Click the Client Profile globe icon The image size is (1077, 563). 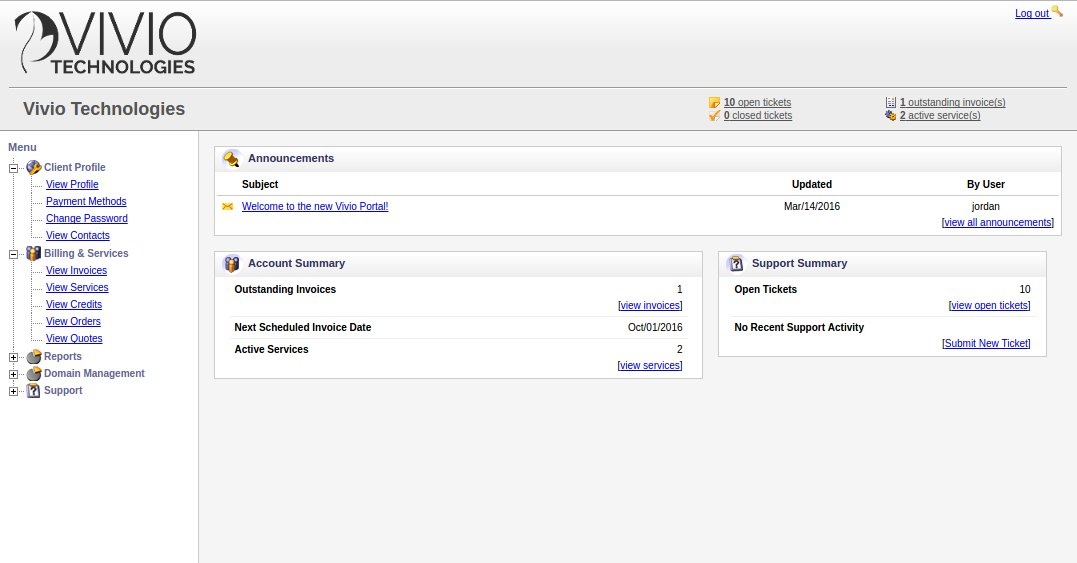(x=34, y=167)
